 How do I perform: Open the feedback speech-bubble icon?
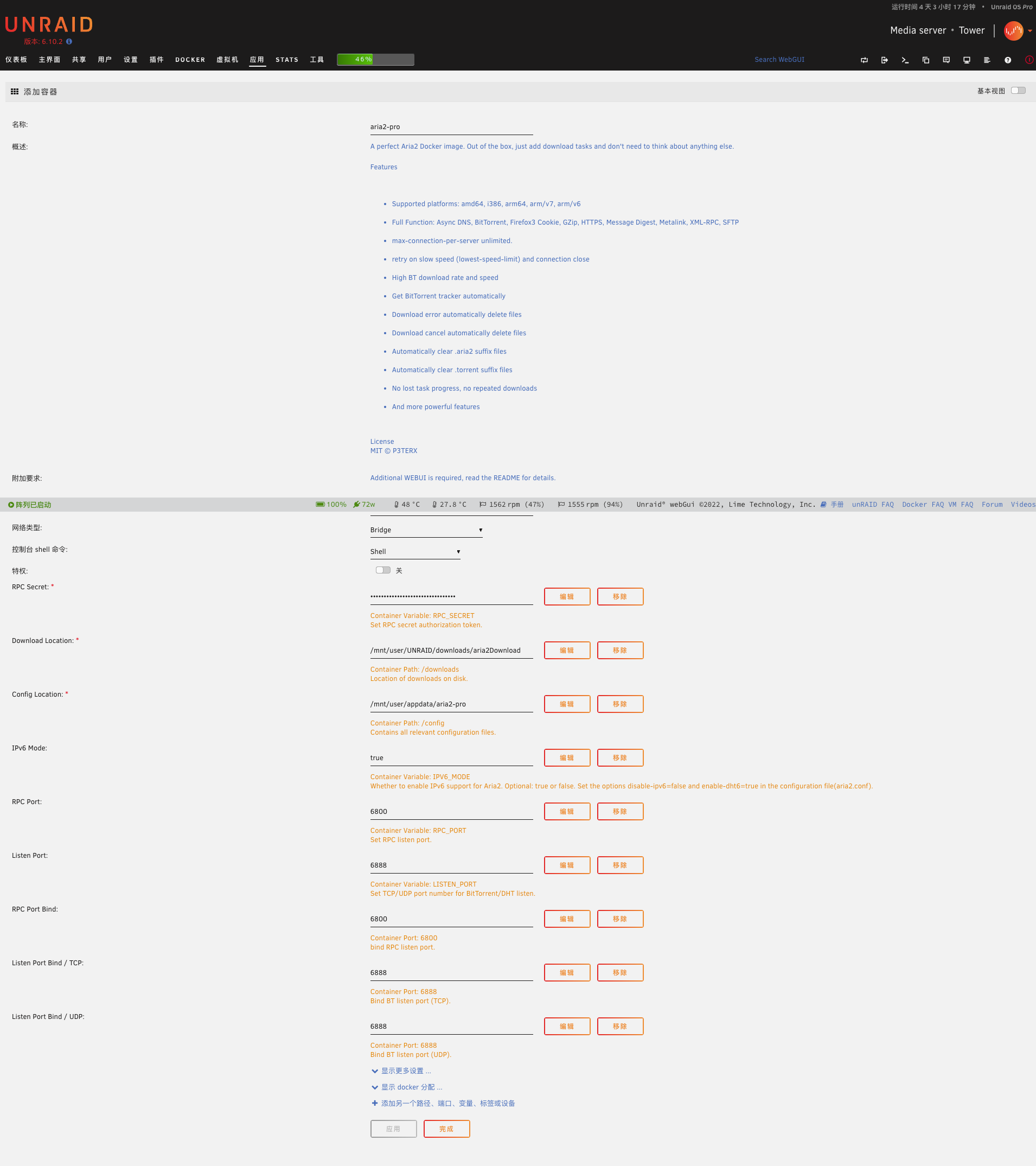tap(947, 59)
